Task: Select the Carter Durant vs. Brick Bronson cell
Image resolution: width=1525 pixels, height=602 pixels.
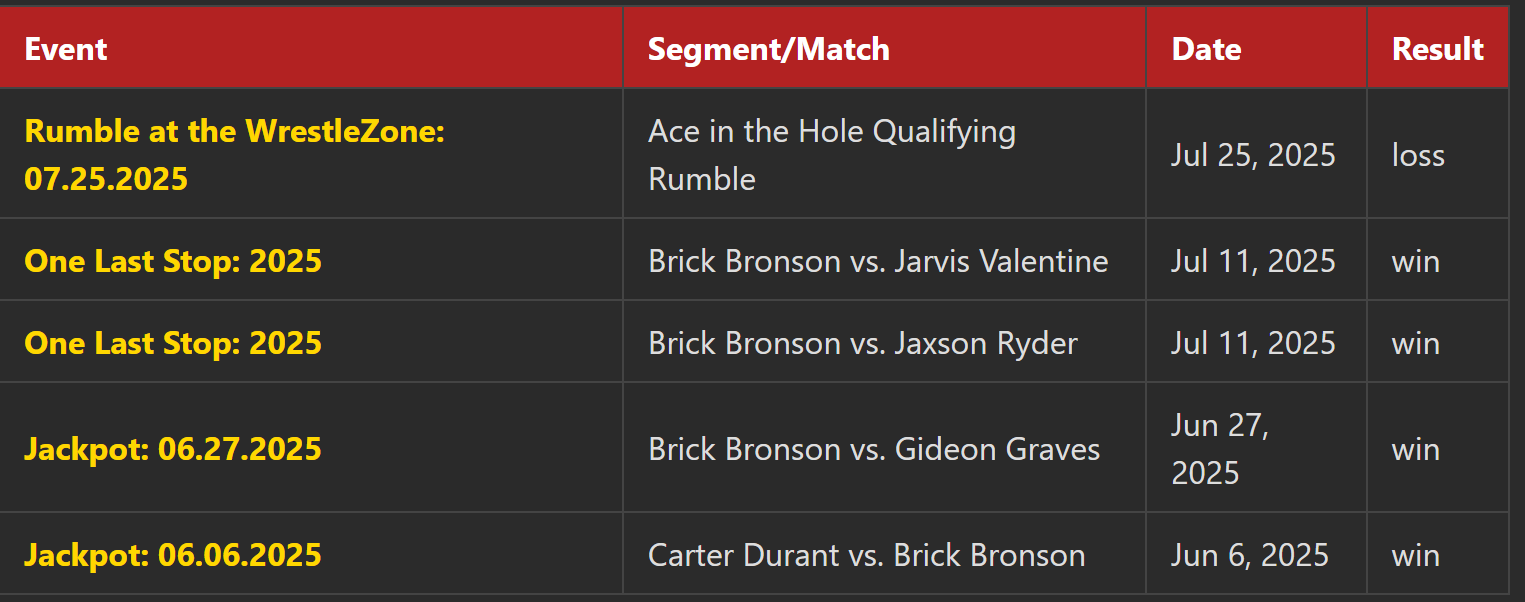Action: (x=884, y=554)
